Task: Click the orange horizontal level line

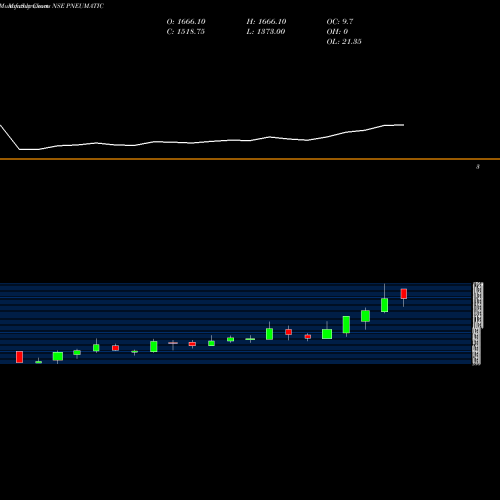Action: click(250, 159)
